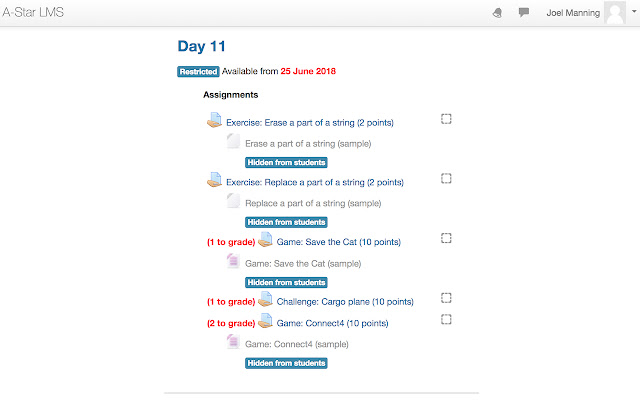Click the Challenge: Cargo plane assignment icon
The height and width of the screenshot is (400, 640).
pos(265,299)
